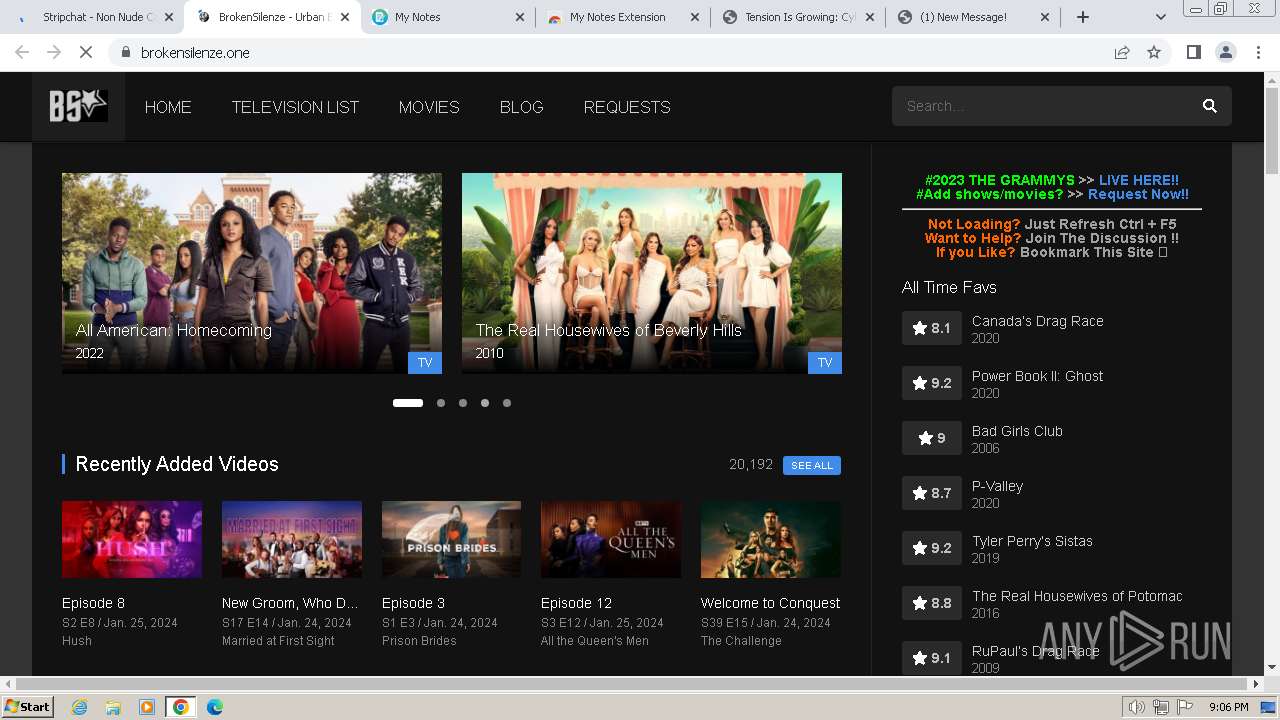
Task: Switch to the New Message tab
Action: [973, 17]
